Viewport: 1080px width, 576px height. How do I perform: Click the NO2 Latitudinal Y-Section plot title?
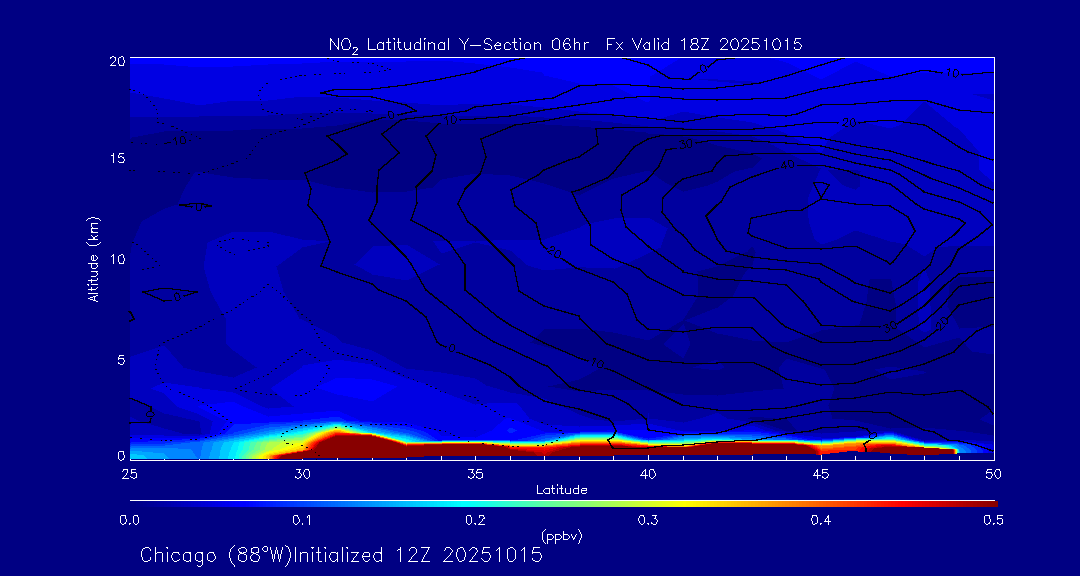[x=565, y=45]
